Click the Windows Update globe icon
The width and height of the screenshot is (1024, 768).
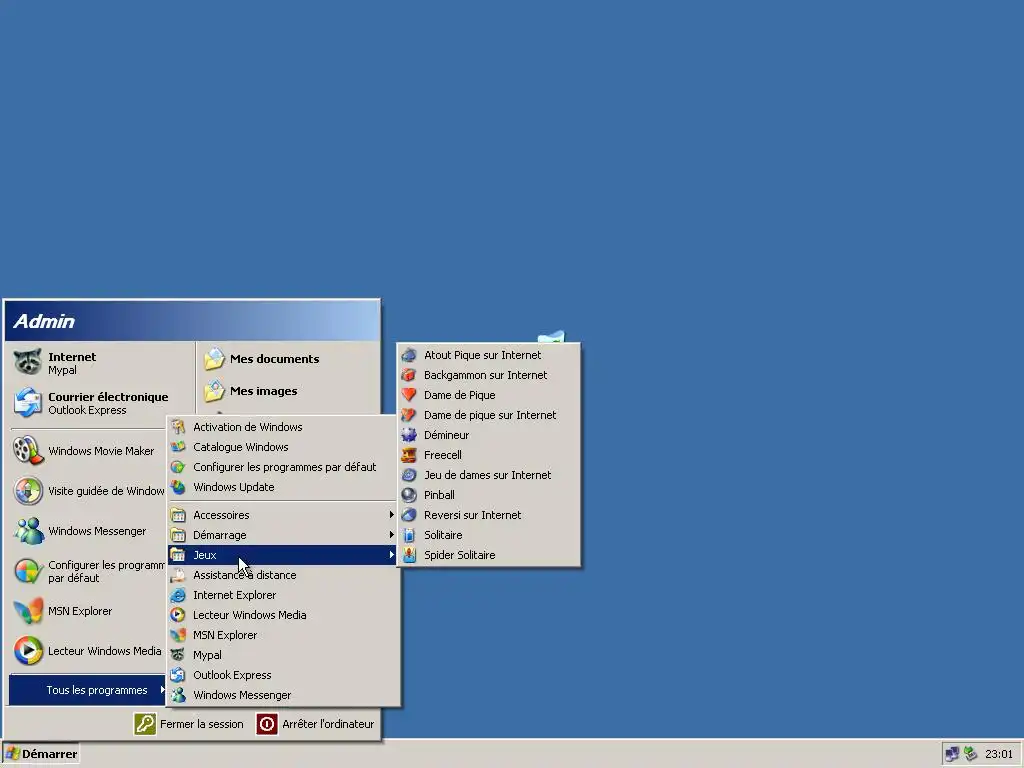(x=178, y=487)
